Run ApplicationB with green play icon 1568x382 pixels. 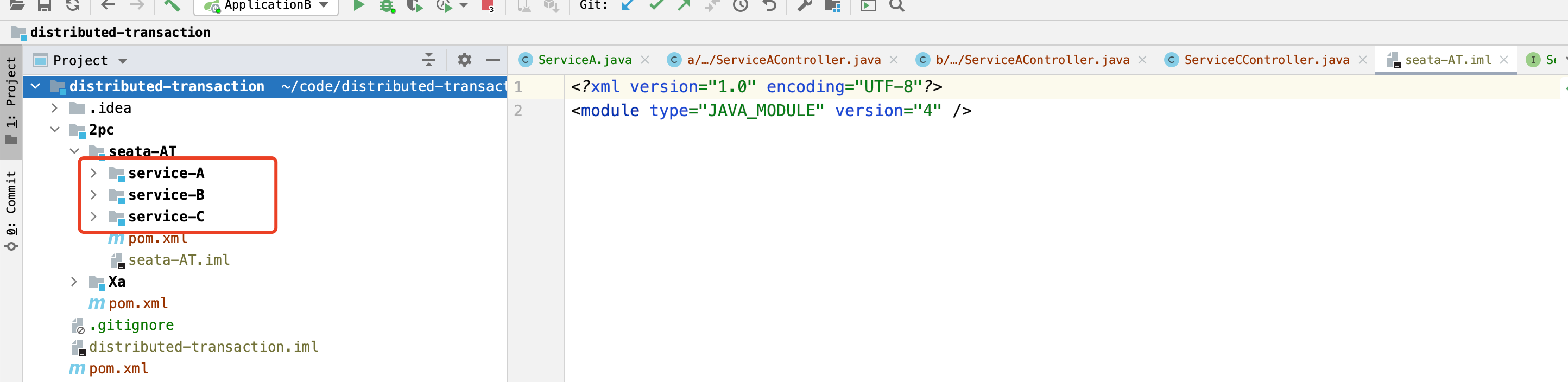358,5
